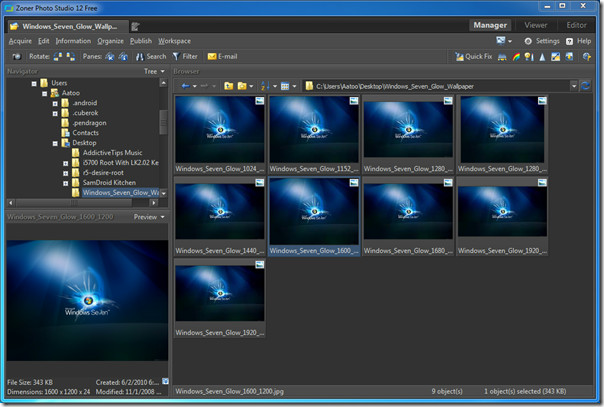Open back arrow history dropdown

pos(195,86)
